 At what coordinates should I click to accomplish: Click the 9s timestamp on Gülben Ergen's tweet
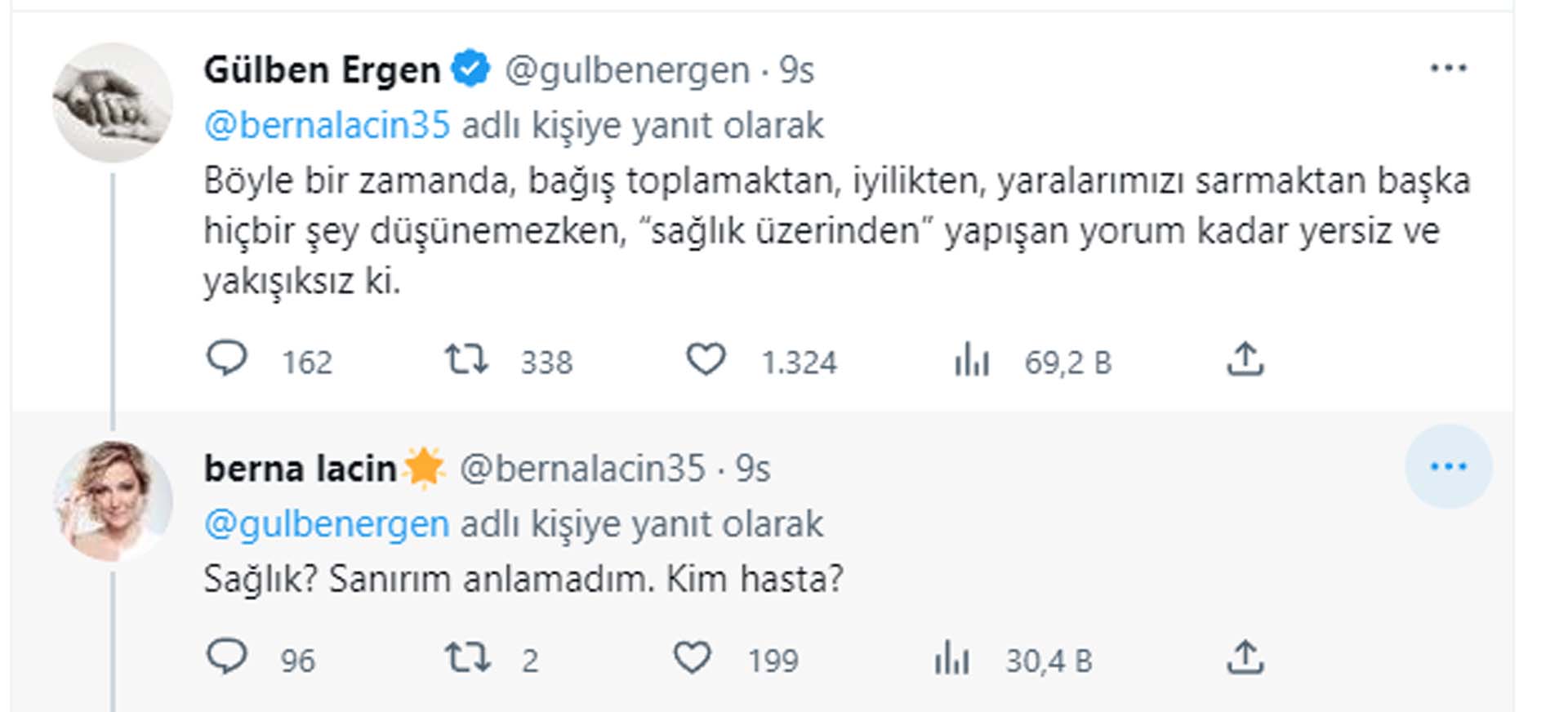point(794,69)
